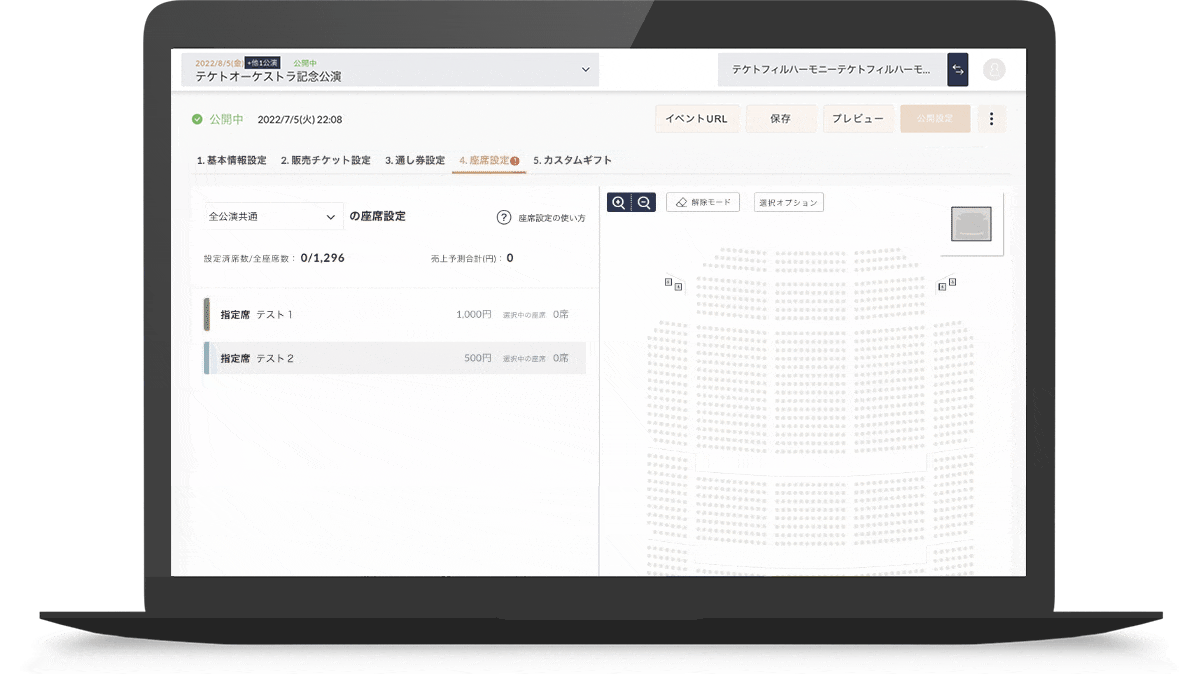
Task: Switch to the 基本情報設定 tab
Action: click(x=232, y=160)
